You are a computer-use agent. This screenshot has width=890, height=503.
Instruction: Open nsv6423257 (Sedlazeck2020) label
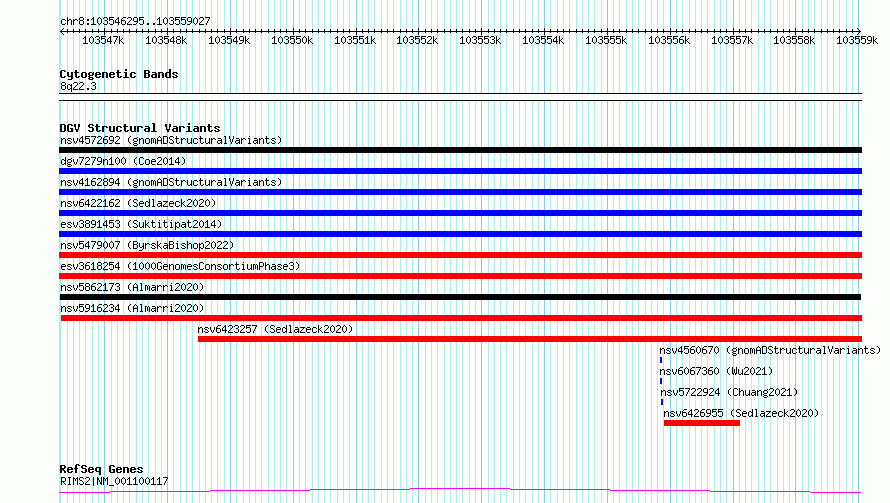(x=275, y=329)
